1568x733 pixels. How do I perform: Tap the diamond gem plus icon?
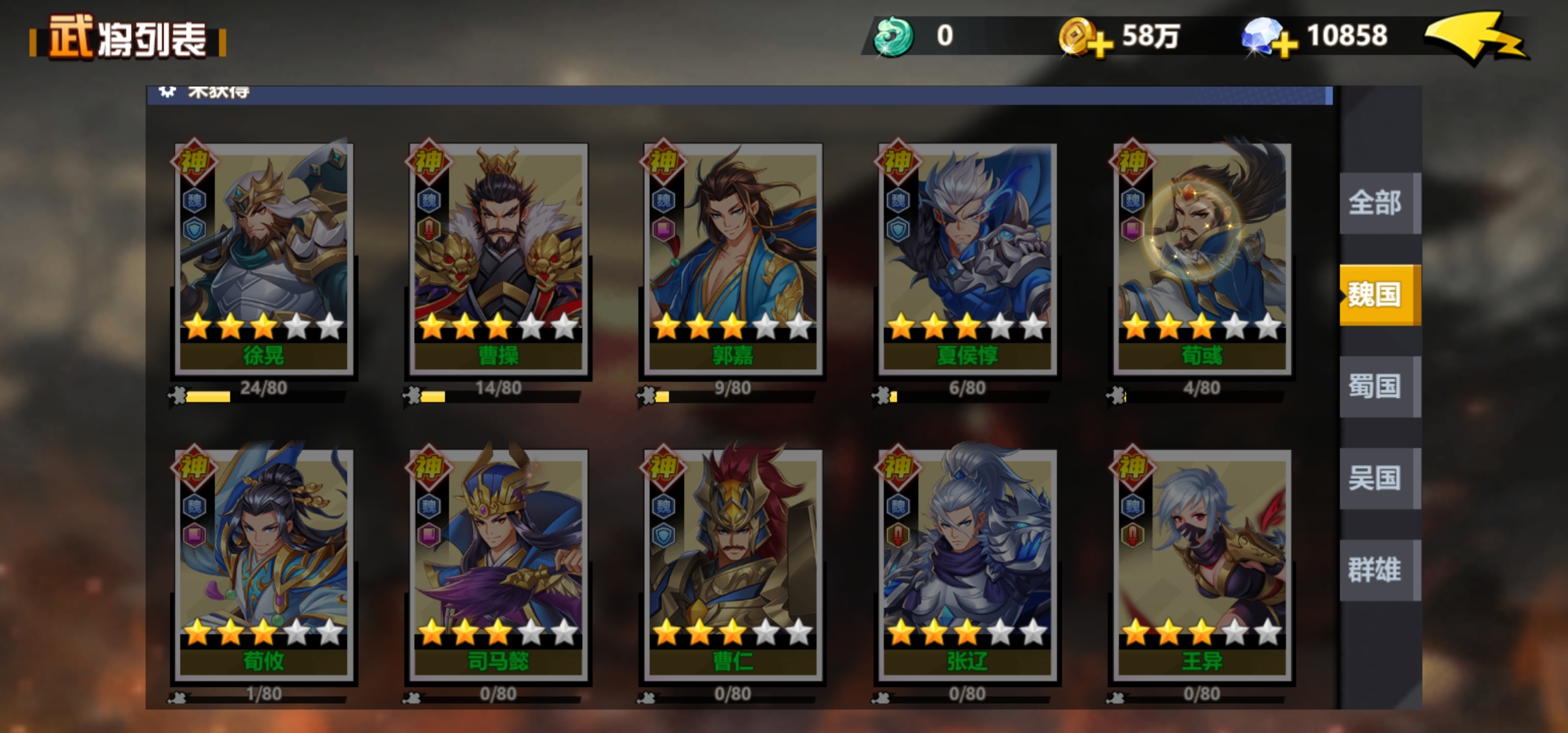(x=1268, y=37)
